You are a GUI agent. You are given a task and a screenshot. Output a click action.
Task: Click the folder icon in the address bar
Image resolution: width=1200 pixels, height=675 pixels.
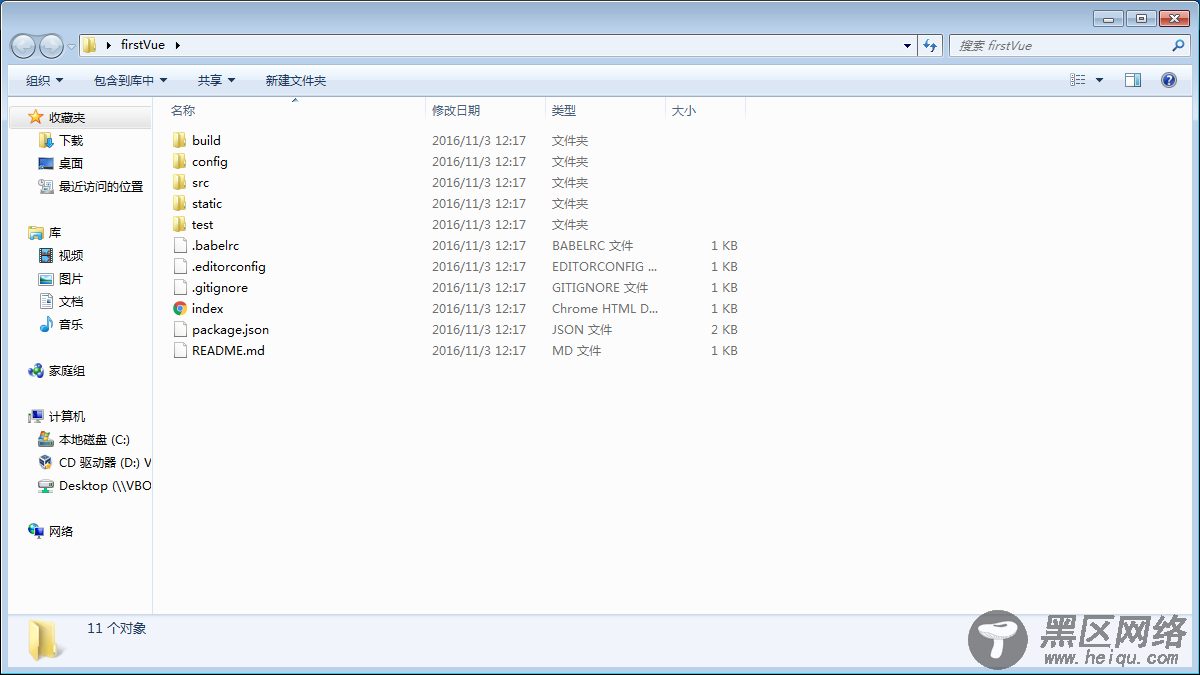pyautogui.click(x=90, y=45)
